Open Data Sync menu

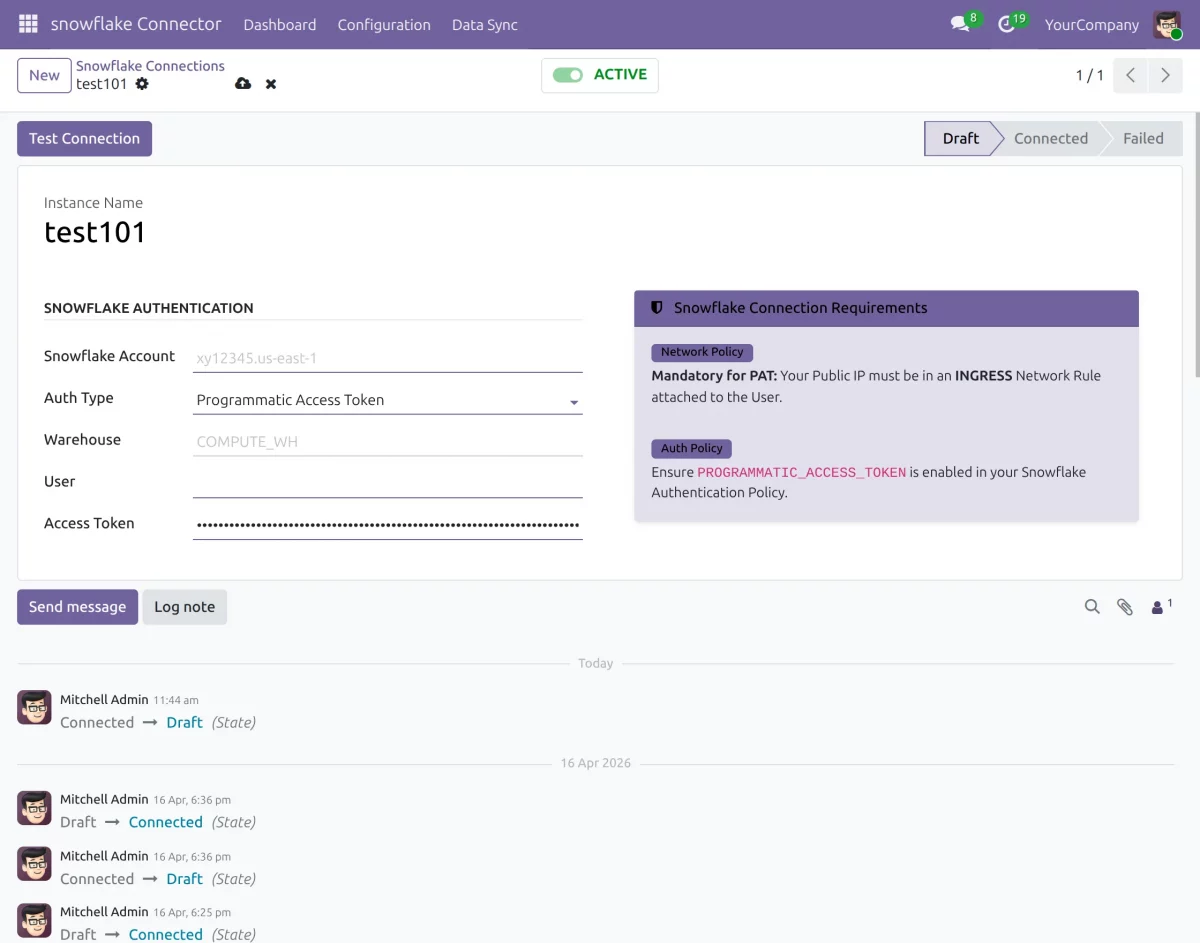tap(485, 24)
